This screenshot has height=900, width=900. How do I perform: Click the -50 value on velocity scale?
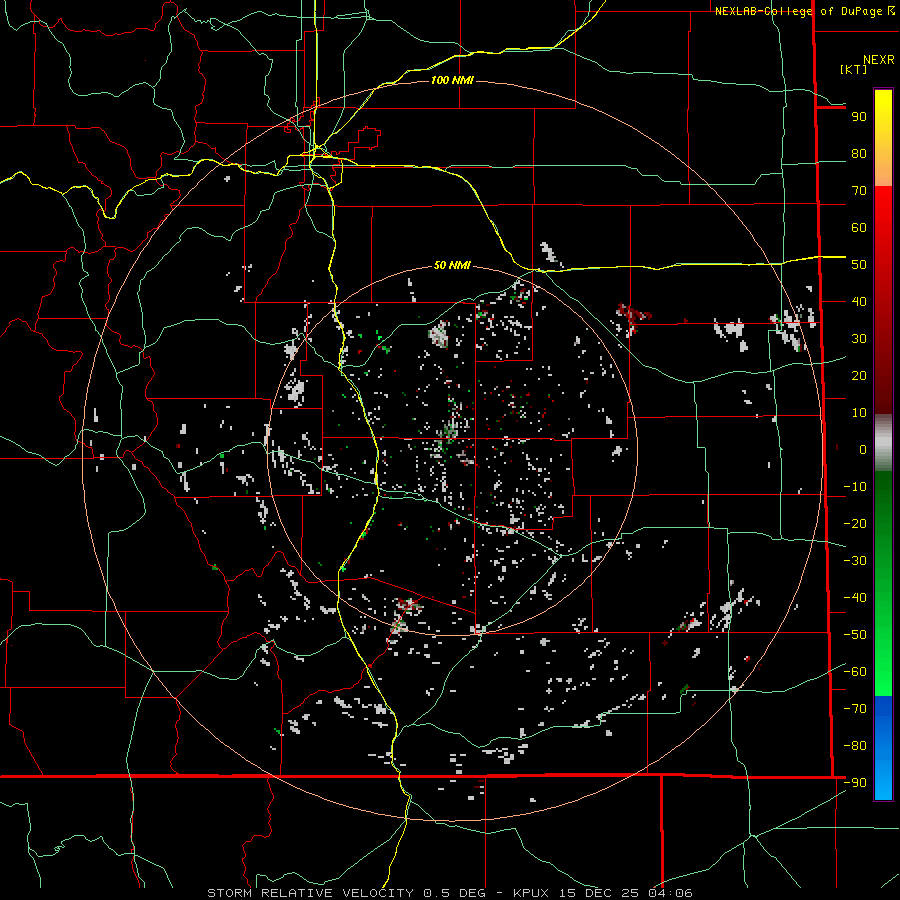855,635
